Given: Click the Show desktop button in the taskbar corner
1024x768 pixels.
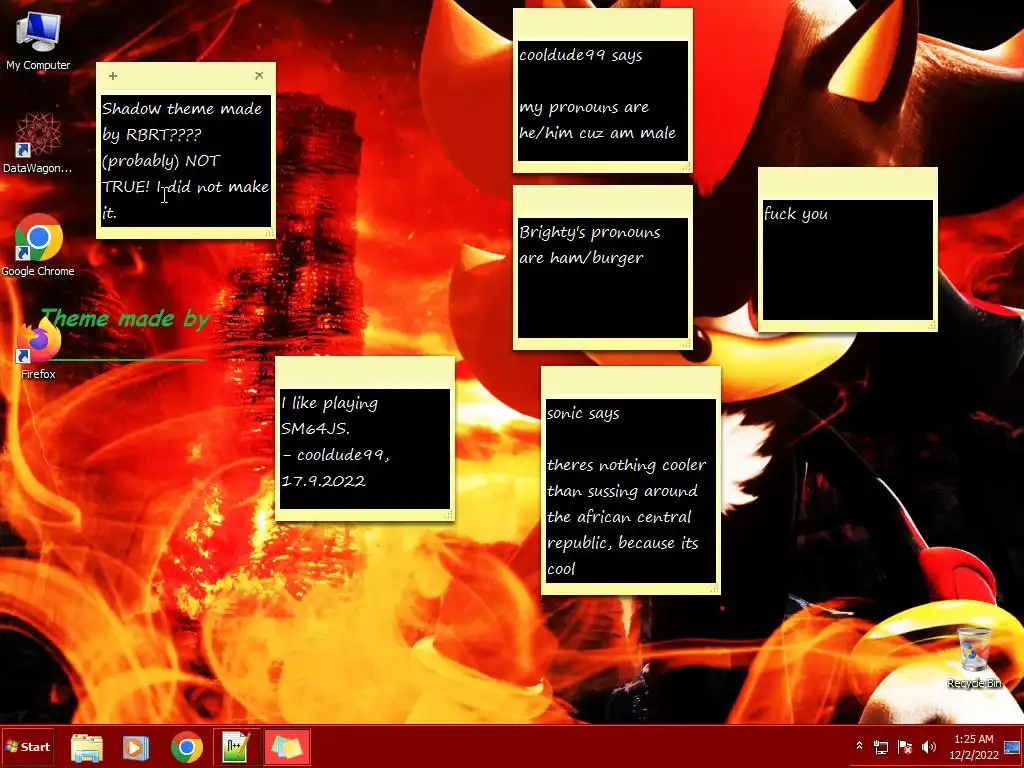Looking at the screenshot, I should click(1013, 747).
